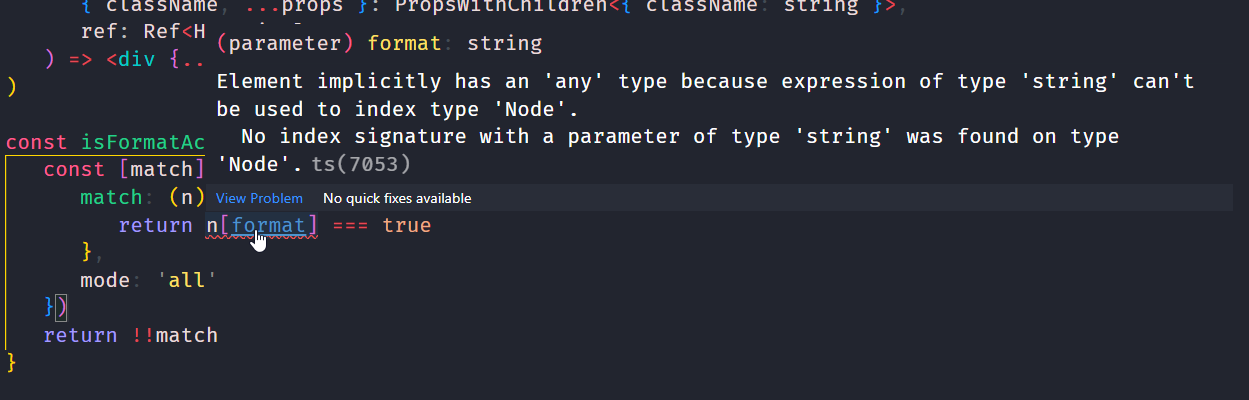Click the return !!match statement
This screenshot has height=400, width=1249.
[x=131, y=335]
